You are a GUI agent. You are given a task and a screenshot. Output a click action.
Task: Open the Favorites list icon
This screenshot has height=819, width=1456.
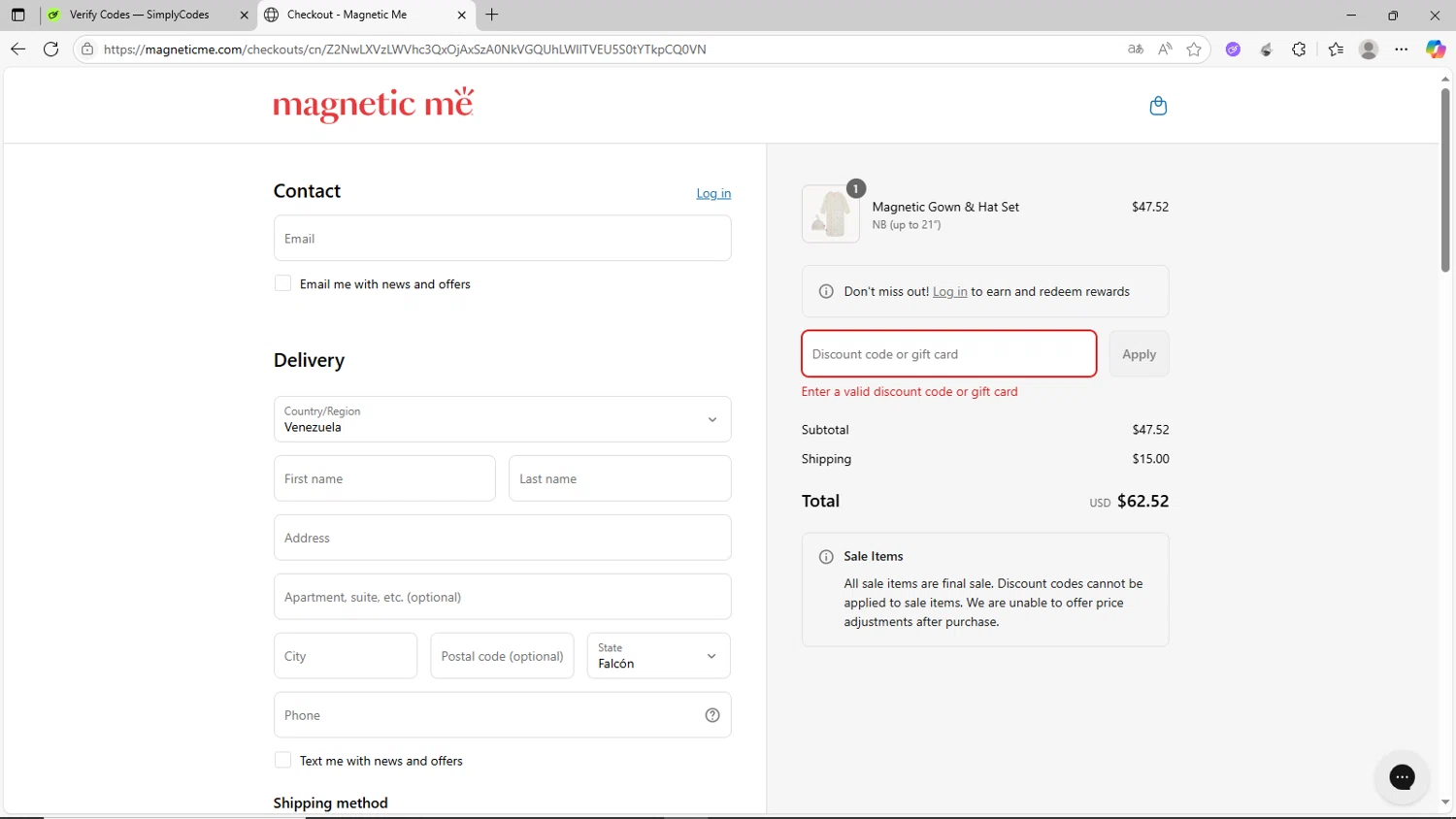coord(1336,49)
